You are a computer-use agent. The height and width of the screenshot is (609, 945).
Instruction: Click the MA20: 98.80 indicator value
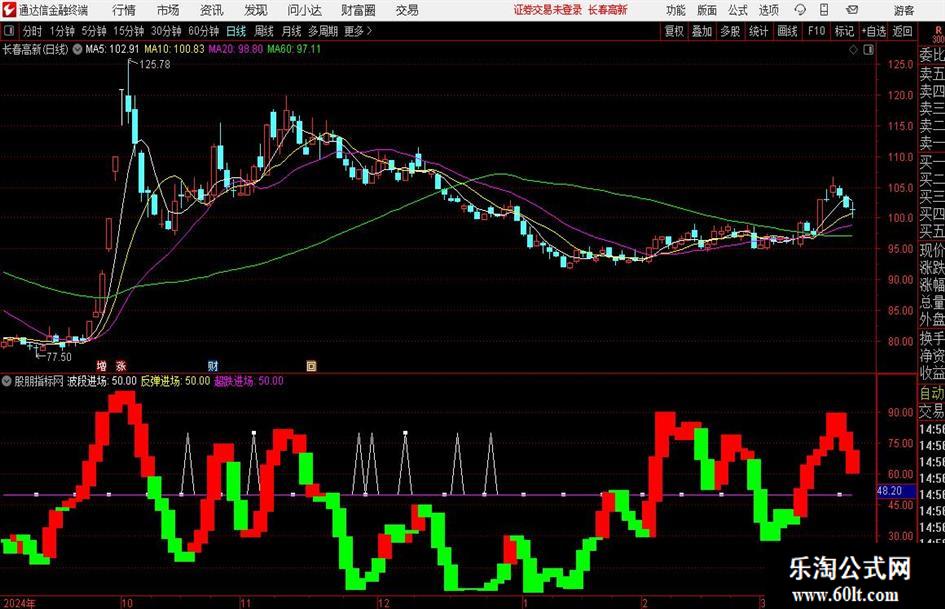coord(236,49)
